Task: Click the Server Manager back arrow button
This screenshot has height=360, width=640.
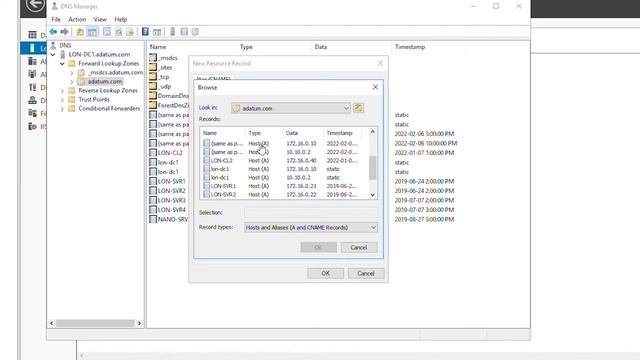Action: click(36, 5)
